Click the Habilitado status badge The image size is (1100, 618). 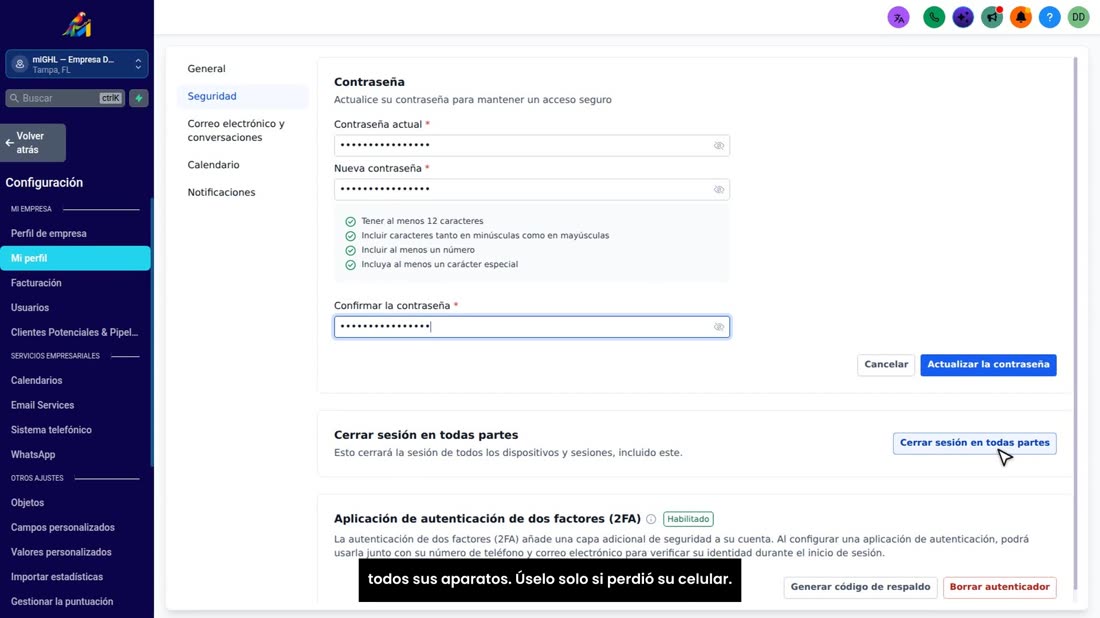(688, 519)
